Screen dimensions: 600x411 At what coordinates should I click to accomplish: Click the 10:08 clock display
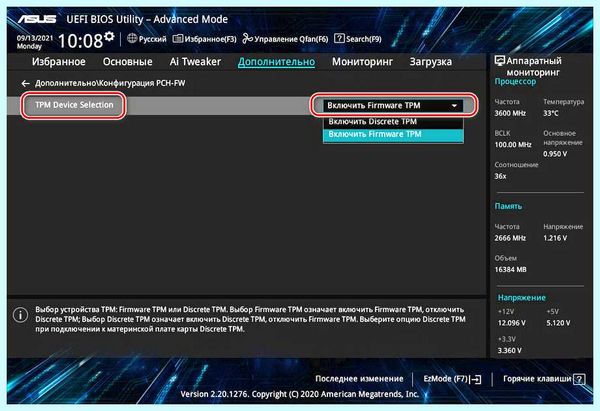coord(80,41)
